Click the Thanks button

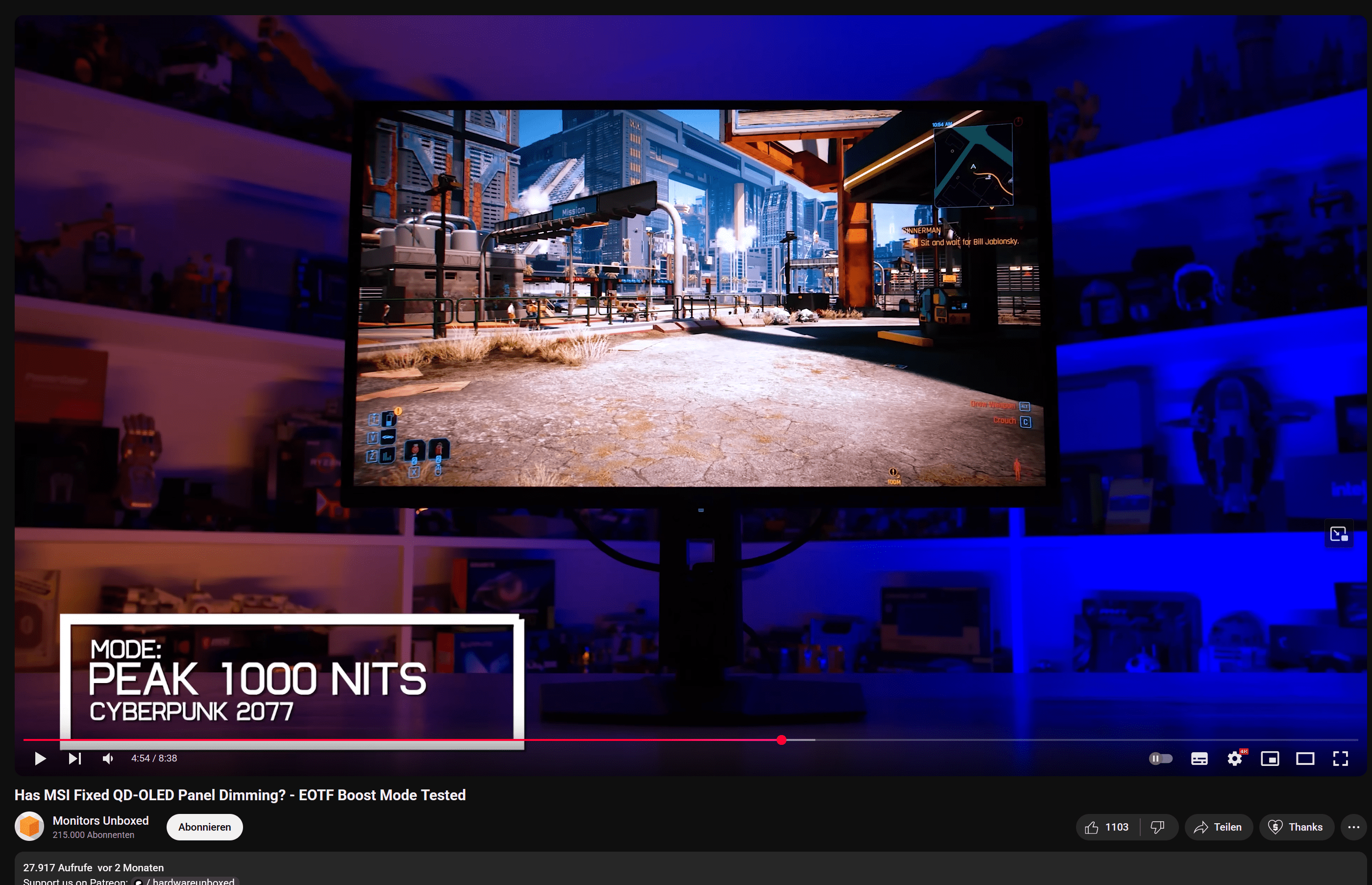pos(1296,827)
